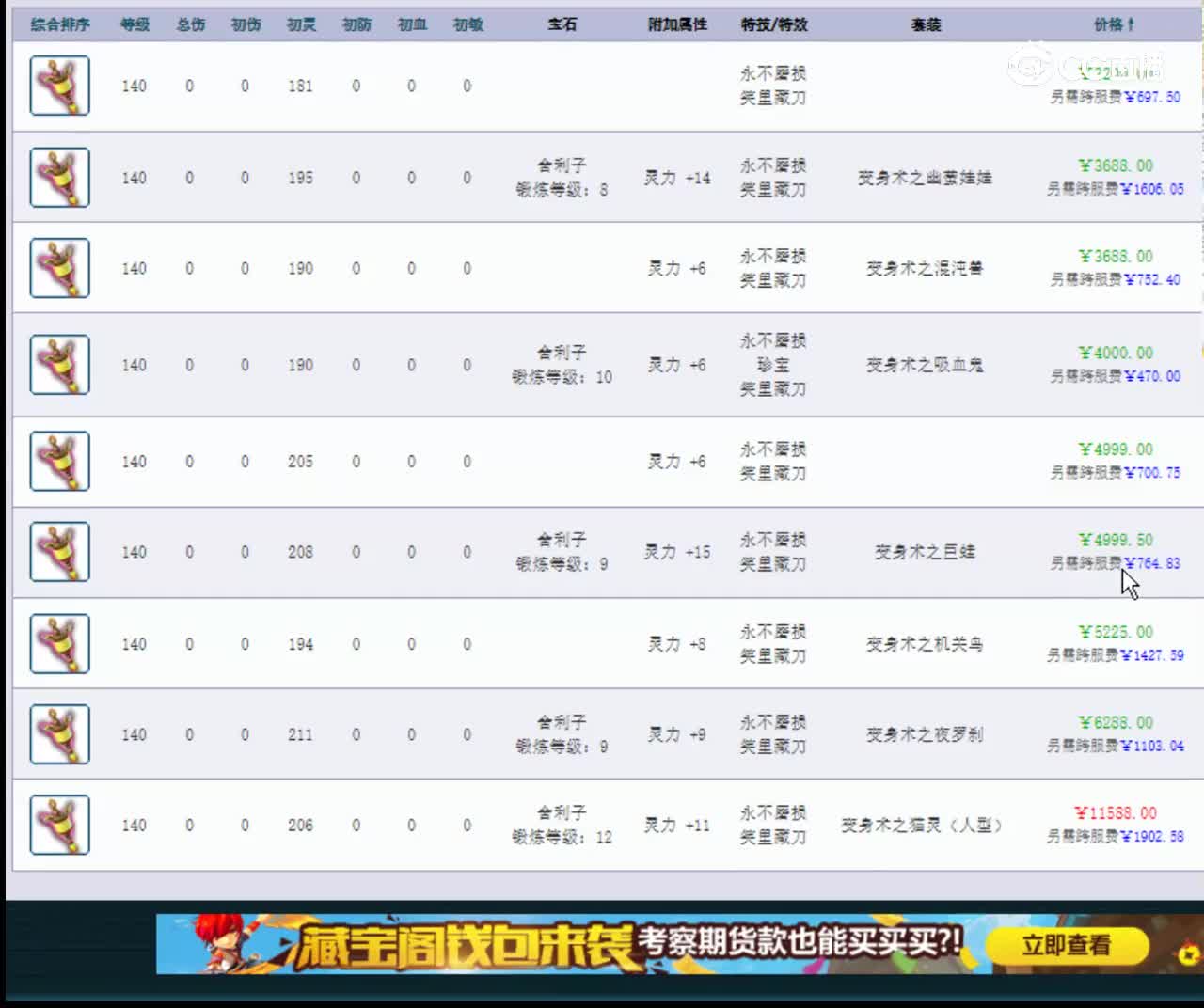Click the 套装 column header

(x=926, y=24)
